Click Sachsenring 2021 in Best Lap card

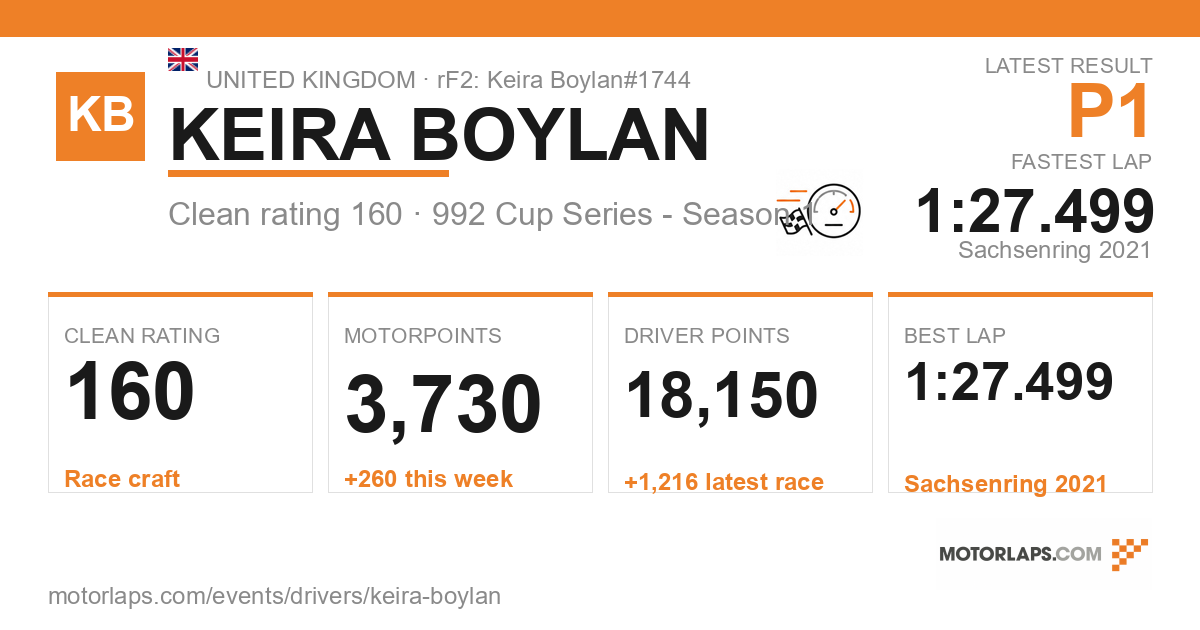(1005, 484)
